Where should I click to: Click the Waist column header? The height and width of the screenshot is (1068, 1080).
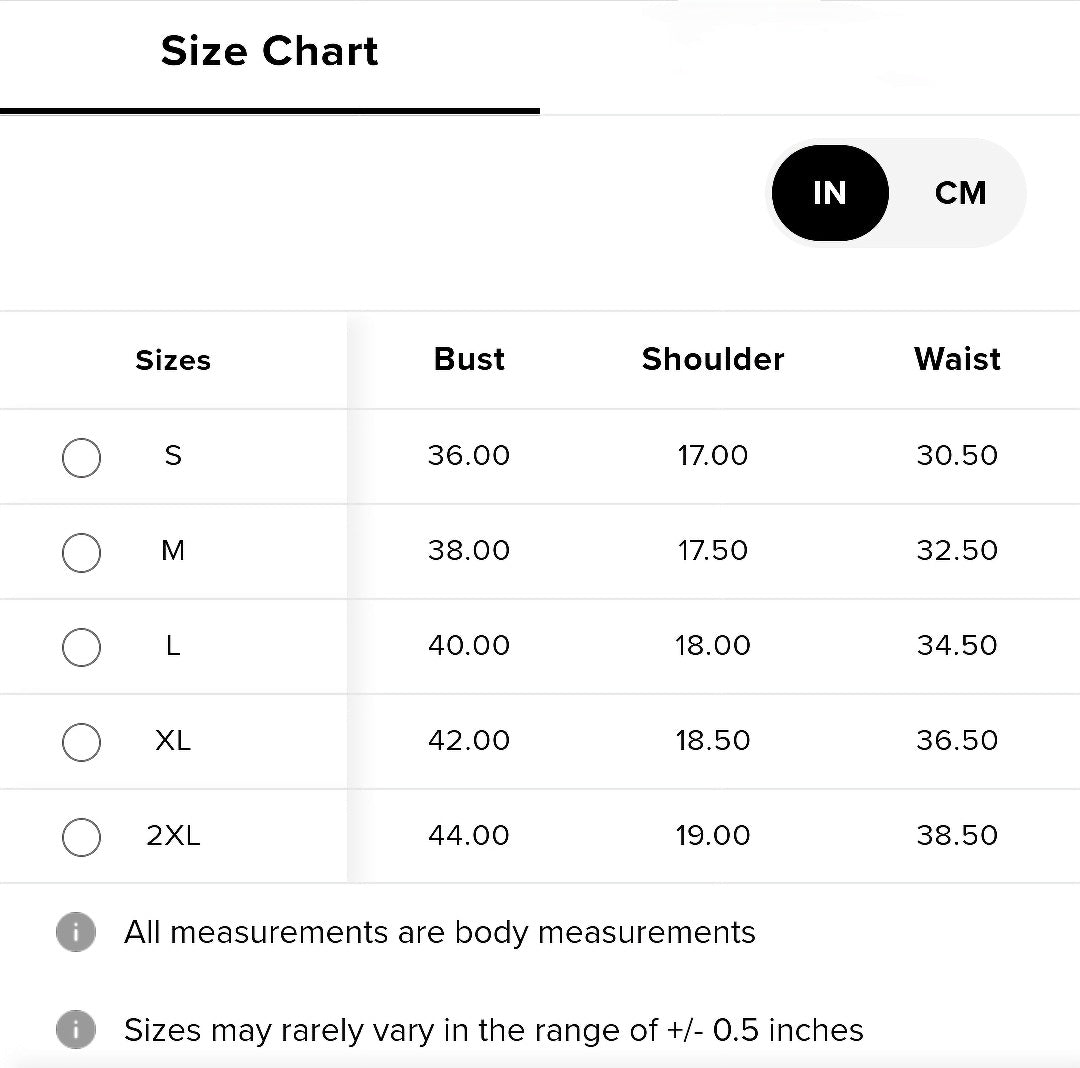click(x=957, y=359)
